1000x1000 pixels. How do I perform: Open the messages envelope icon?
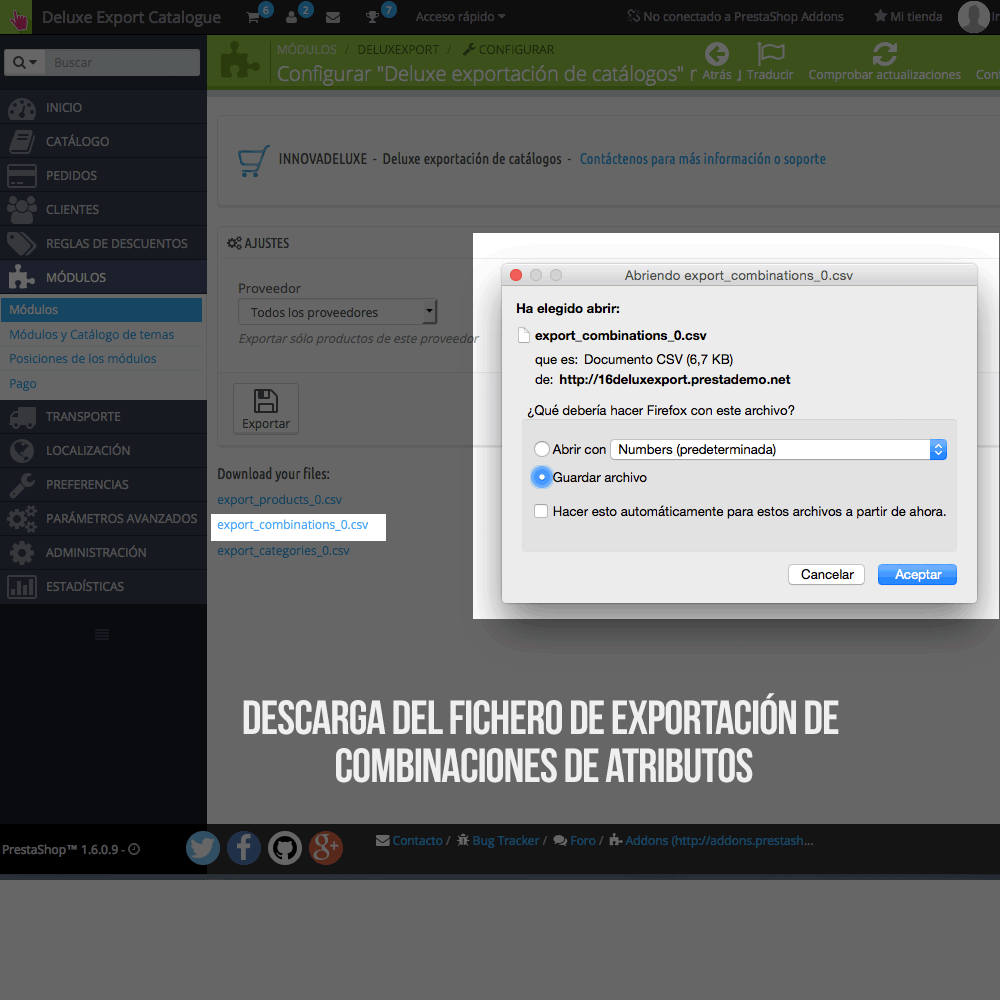pos(333,17)
